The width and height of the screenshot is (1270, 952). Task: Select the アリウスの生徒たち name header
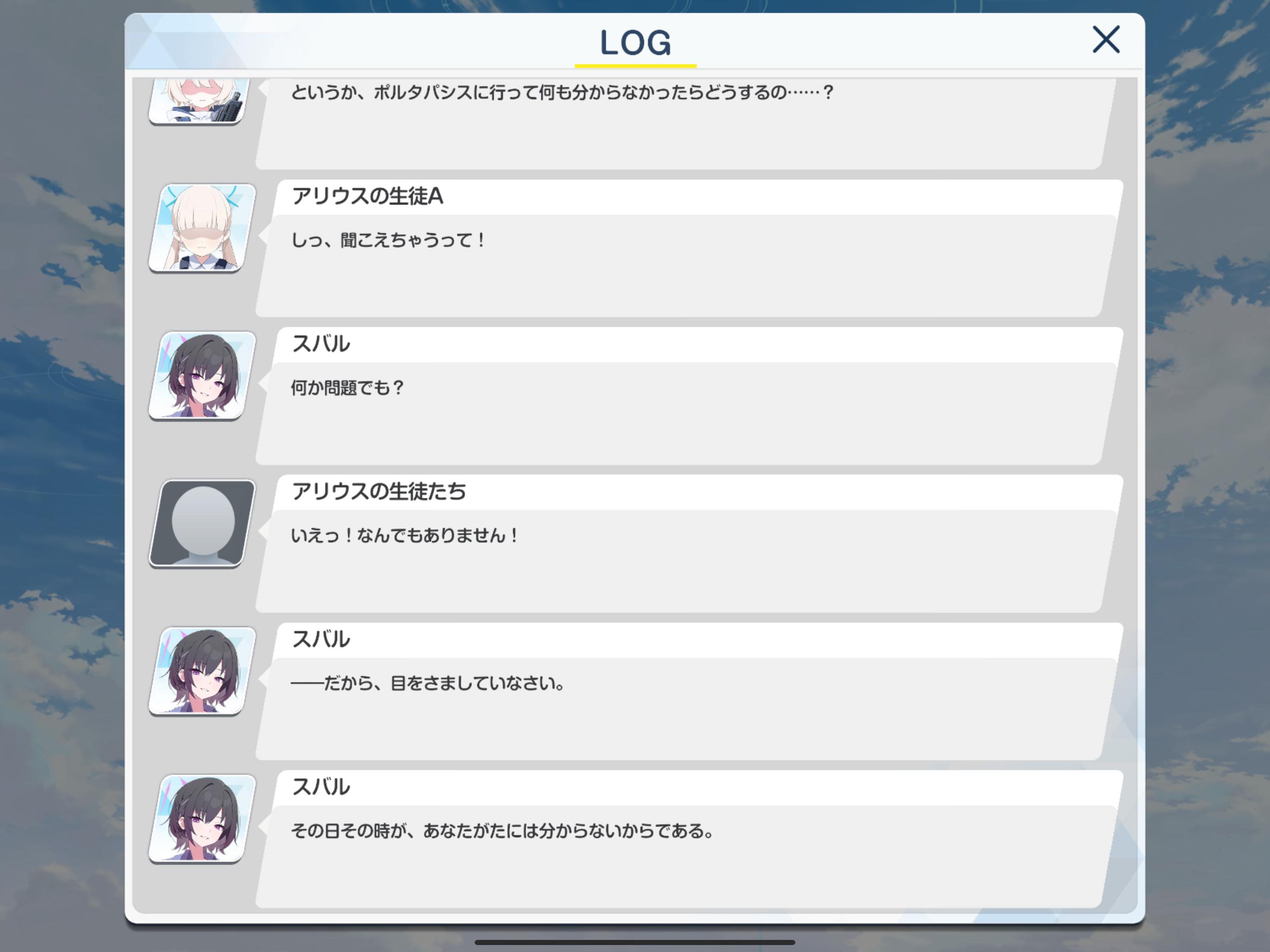click(x=379, y=491)
